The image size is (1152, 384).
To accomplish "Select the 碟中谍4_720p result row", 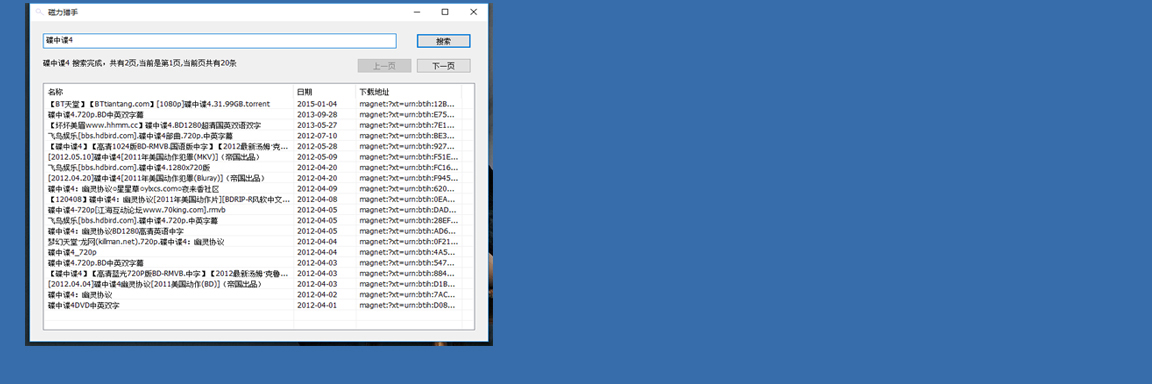I will [253, 252].
